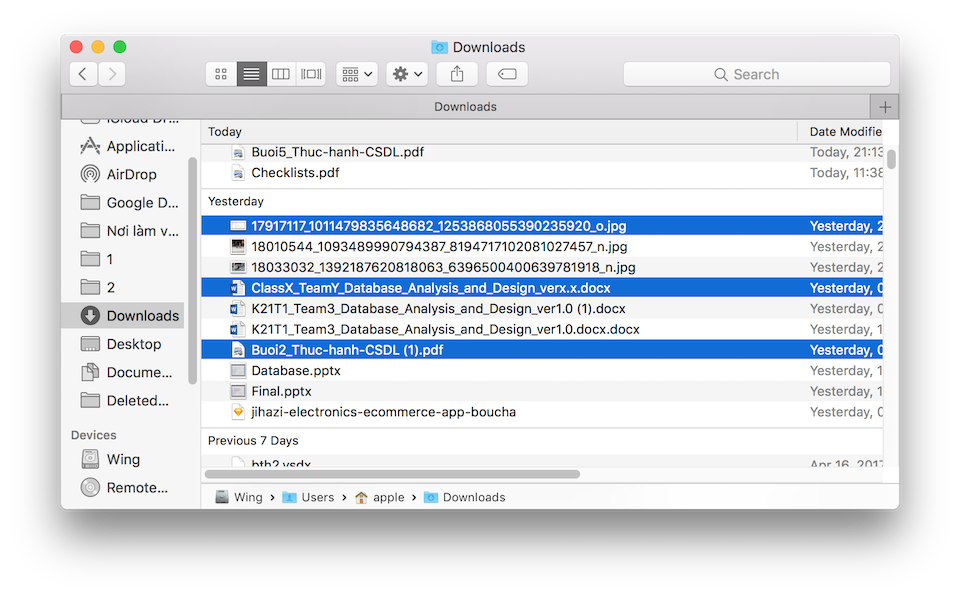Click the sidebar vertical scrollbar
The width and height of the screenshot is (960, 596).
coord(192,271)
